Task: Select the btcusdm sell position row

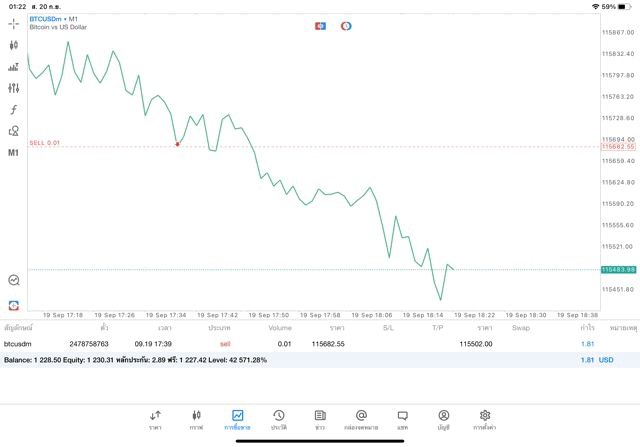Action: point(300,344)
